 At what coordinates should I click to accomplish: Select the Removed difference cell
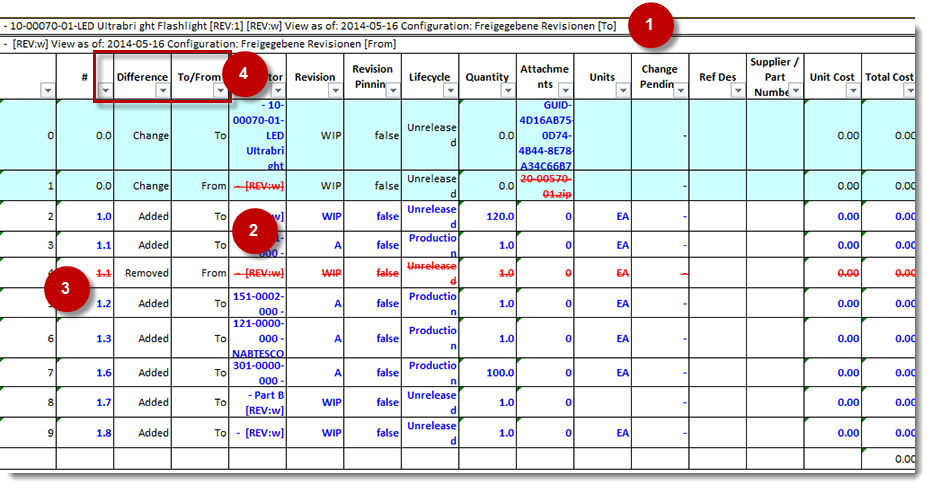point(142,273)
